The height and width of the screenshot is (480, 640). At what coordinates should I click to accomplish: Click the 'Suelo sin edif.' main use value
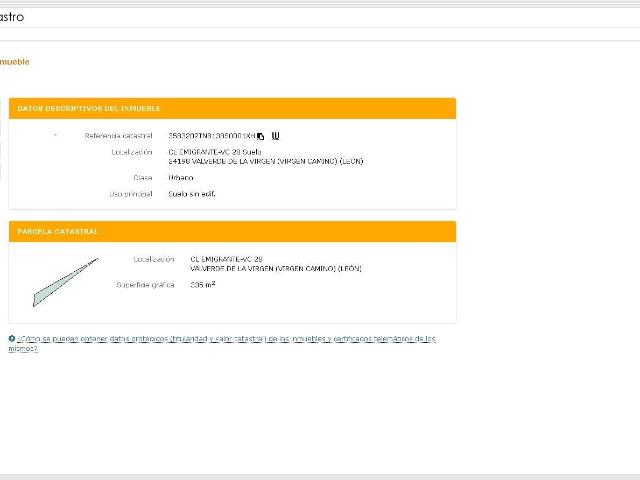192,194
